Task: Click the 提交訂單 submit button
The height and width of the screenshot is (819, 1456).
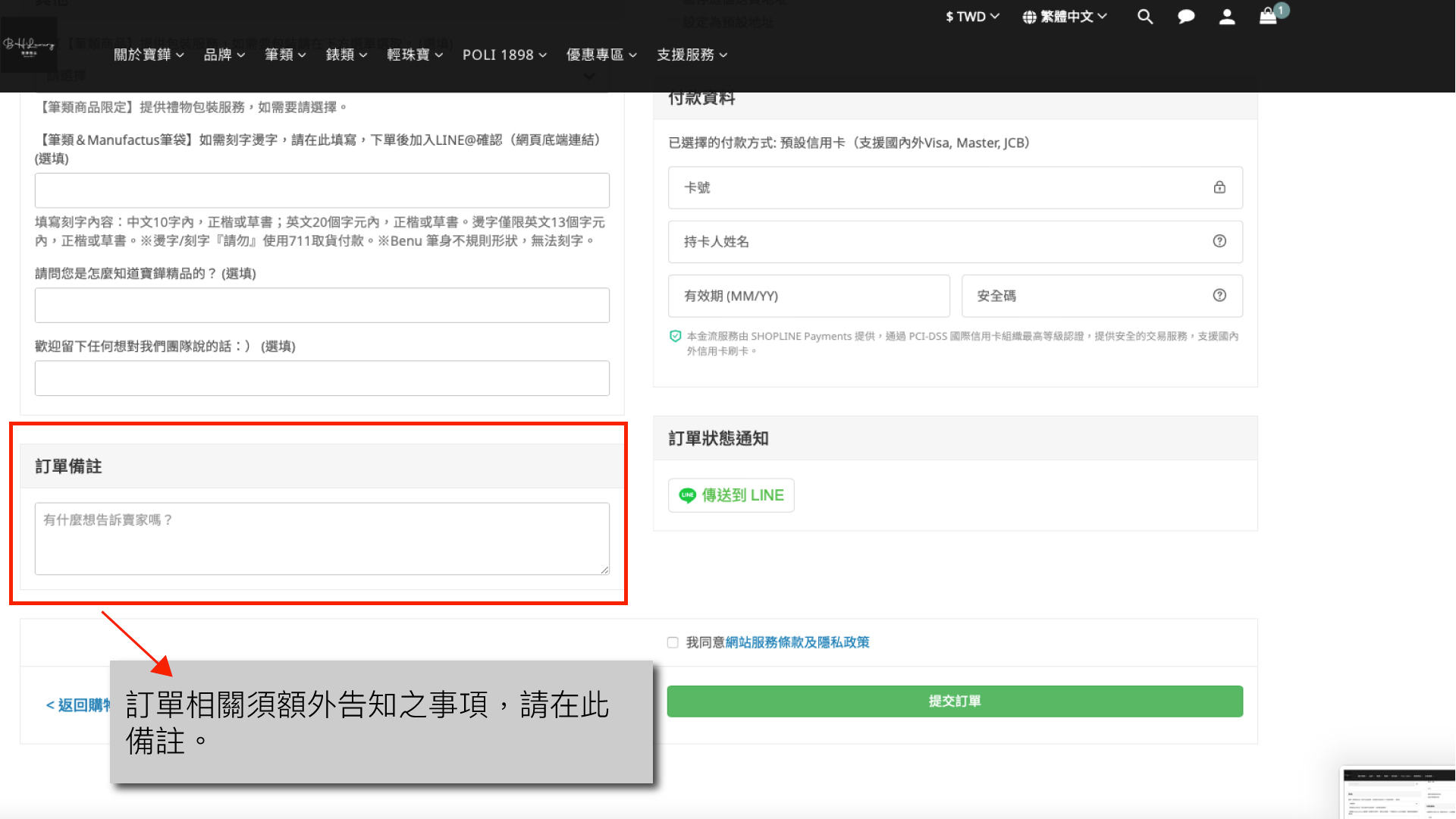Action: tap(955, 701)
